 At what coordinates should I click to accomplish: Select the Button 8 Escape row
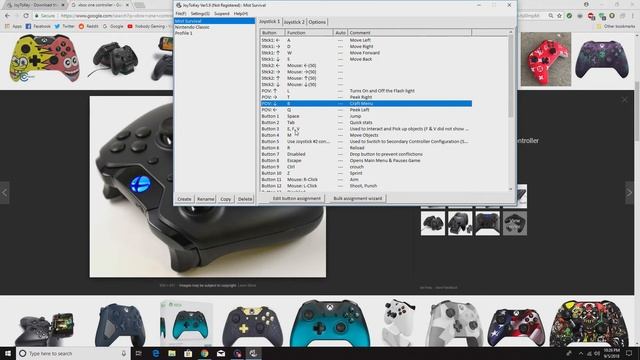pyautogui.click(x=366, y=160)
